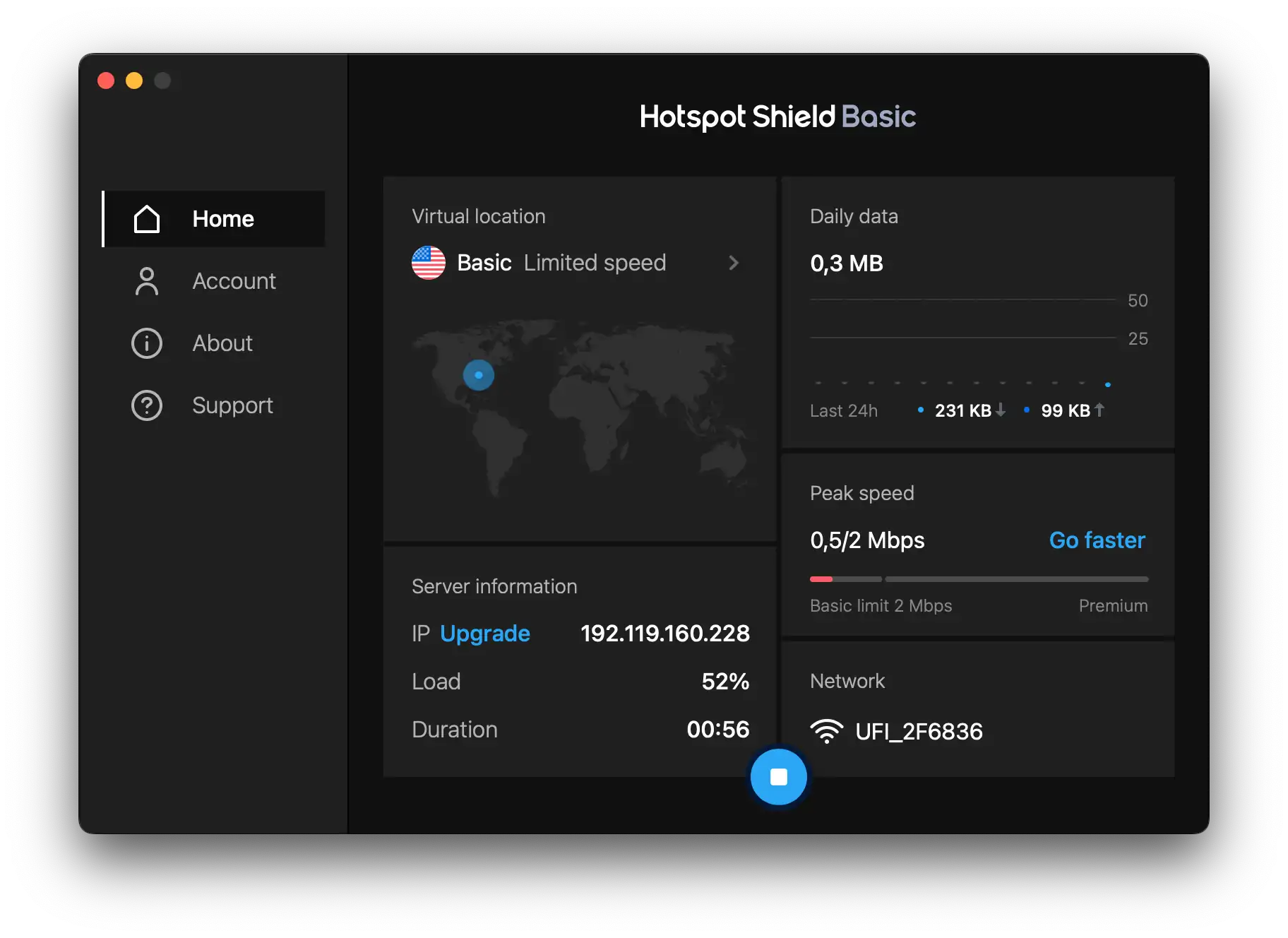Screen dimensions: 1288x938
Task: Click the peak speed progress bar
Action: point(978,578)
